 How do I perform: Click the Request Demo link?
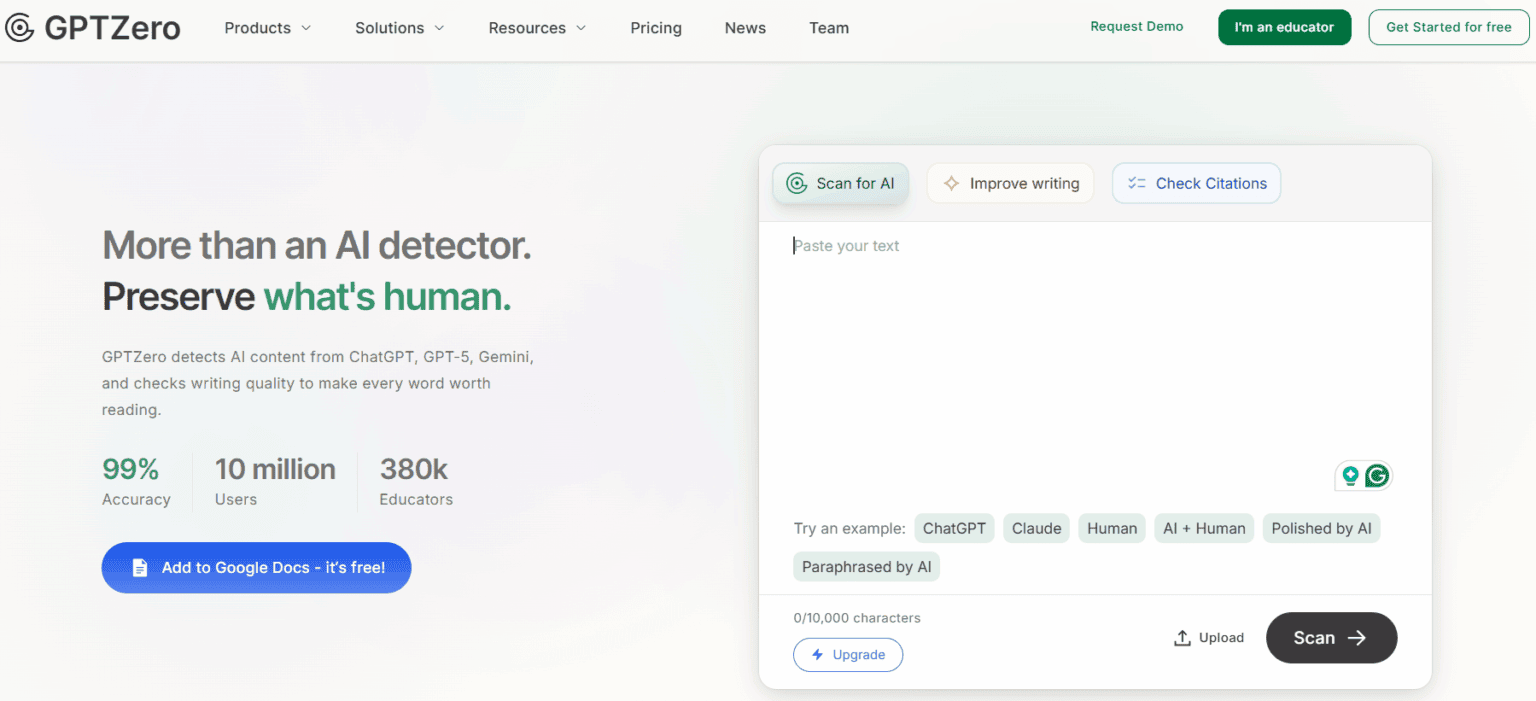click(x=1136, y=26)
